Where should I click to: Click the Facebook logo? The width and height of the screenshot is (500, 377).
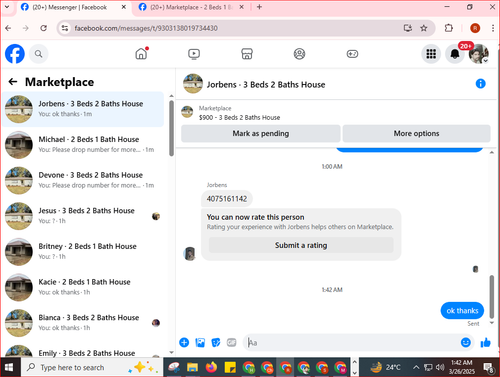[15, 54]
